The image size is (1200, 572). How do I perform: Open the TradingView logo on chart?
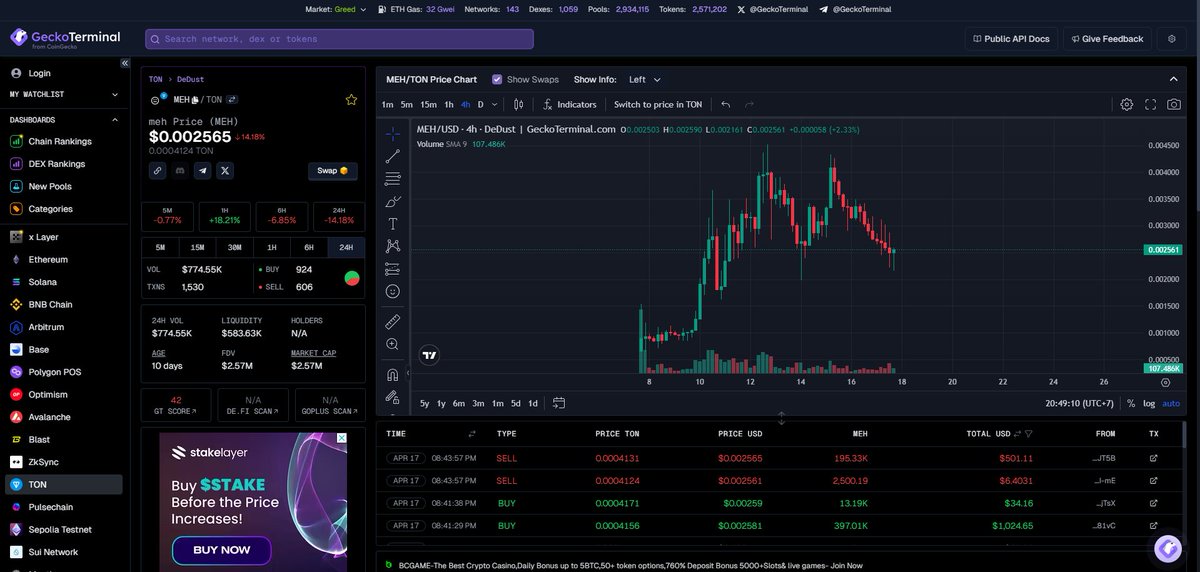tap(430, 354)
